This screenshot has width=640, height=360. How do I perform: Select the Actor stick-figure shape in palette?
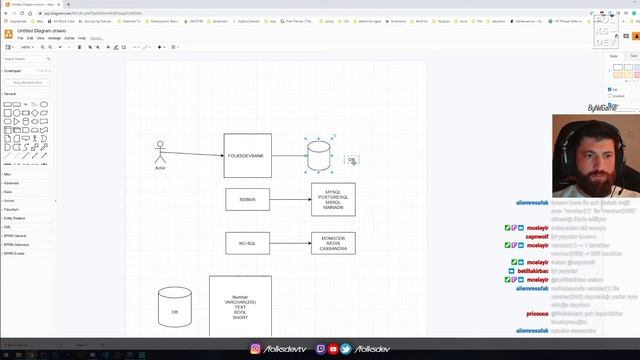coord(35,138)
